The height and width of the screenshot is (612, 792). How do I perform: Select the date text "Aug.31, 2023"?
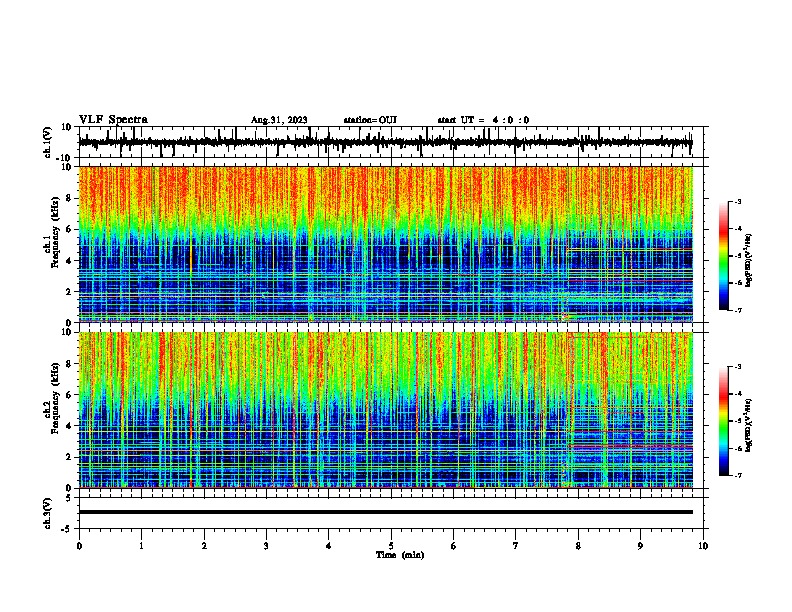point(279,120)
